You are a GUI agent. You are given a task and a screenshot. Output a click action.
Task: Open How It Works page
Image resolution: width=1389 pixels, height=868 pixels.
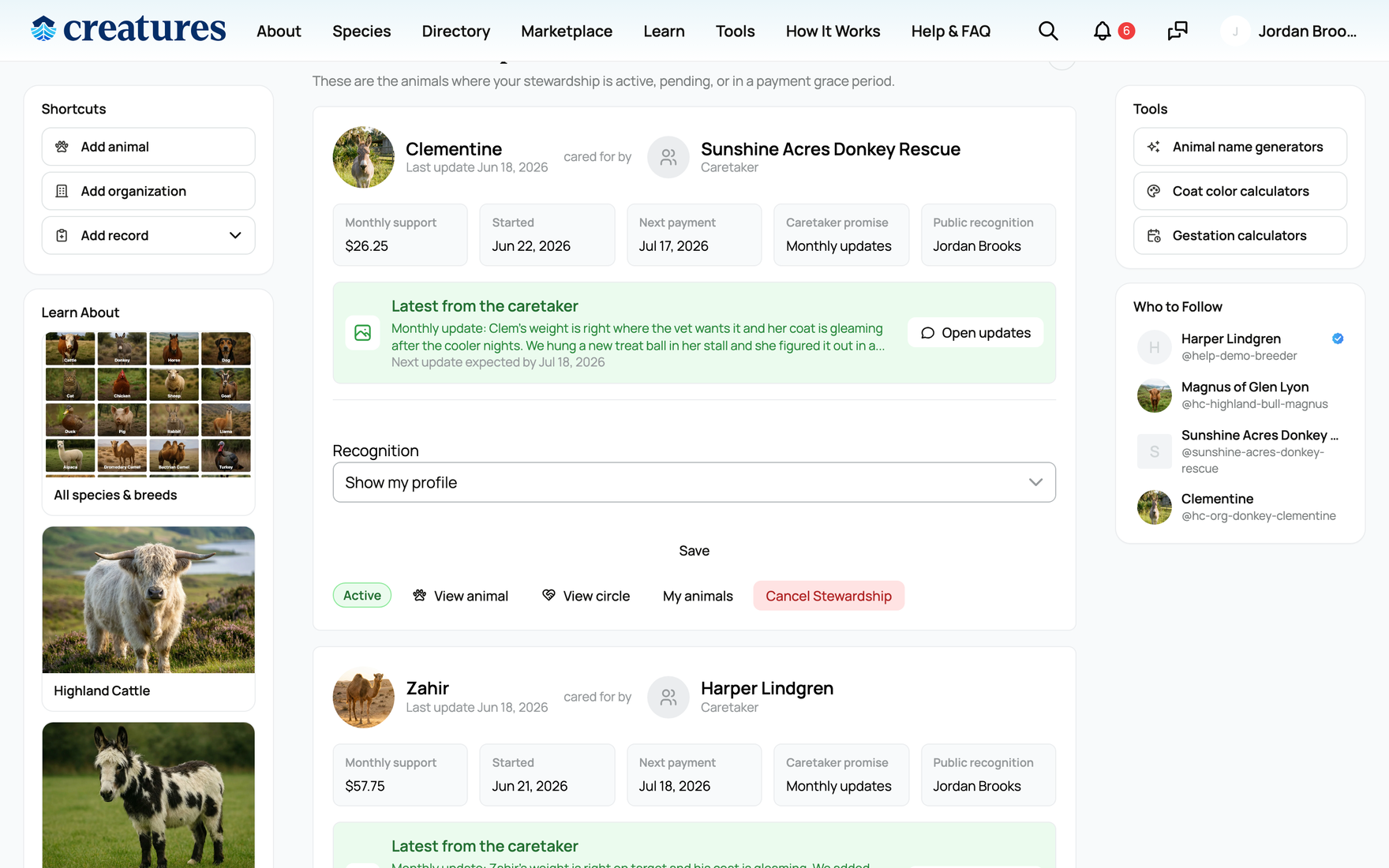(833, 31)
